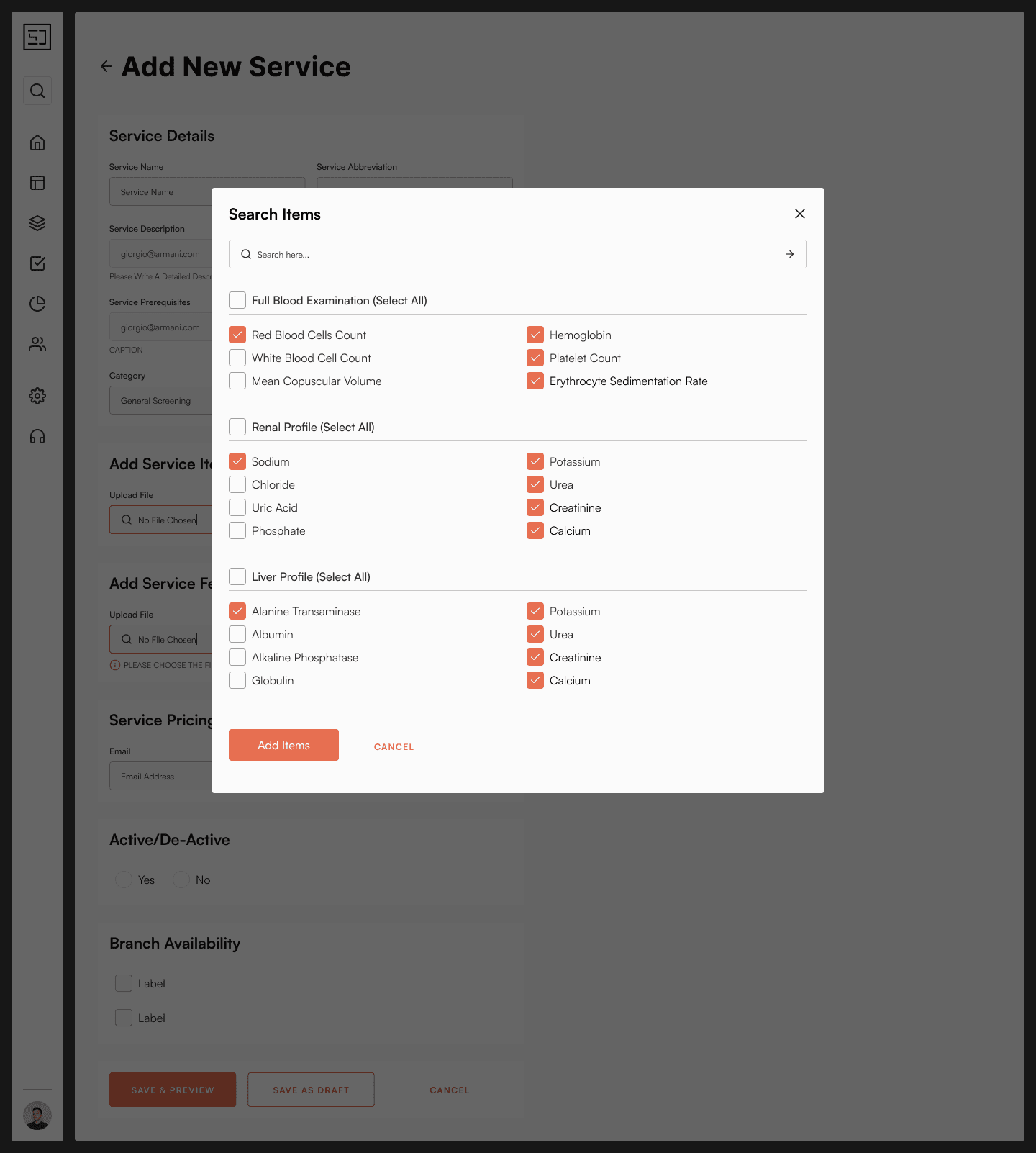Click the Email Address field

[160, 776]
